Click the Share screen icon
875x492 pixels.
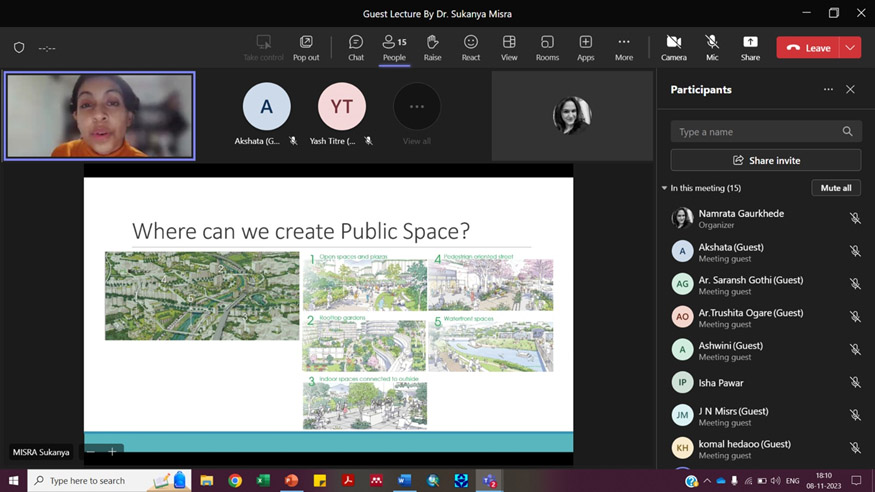(750, 47)
